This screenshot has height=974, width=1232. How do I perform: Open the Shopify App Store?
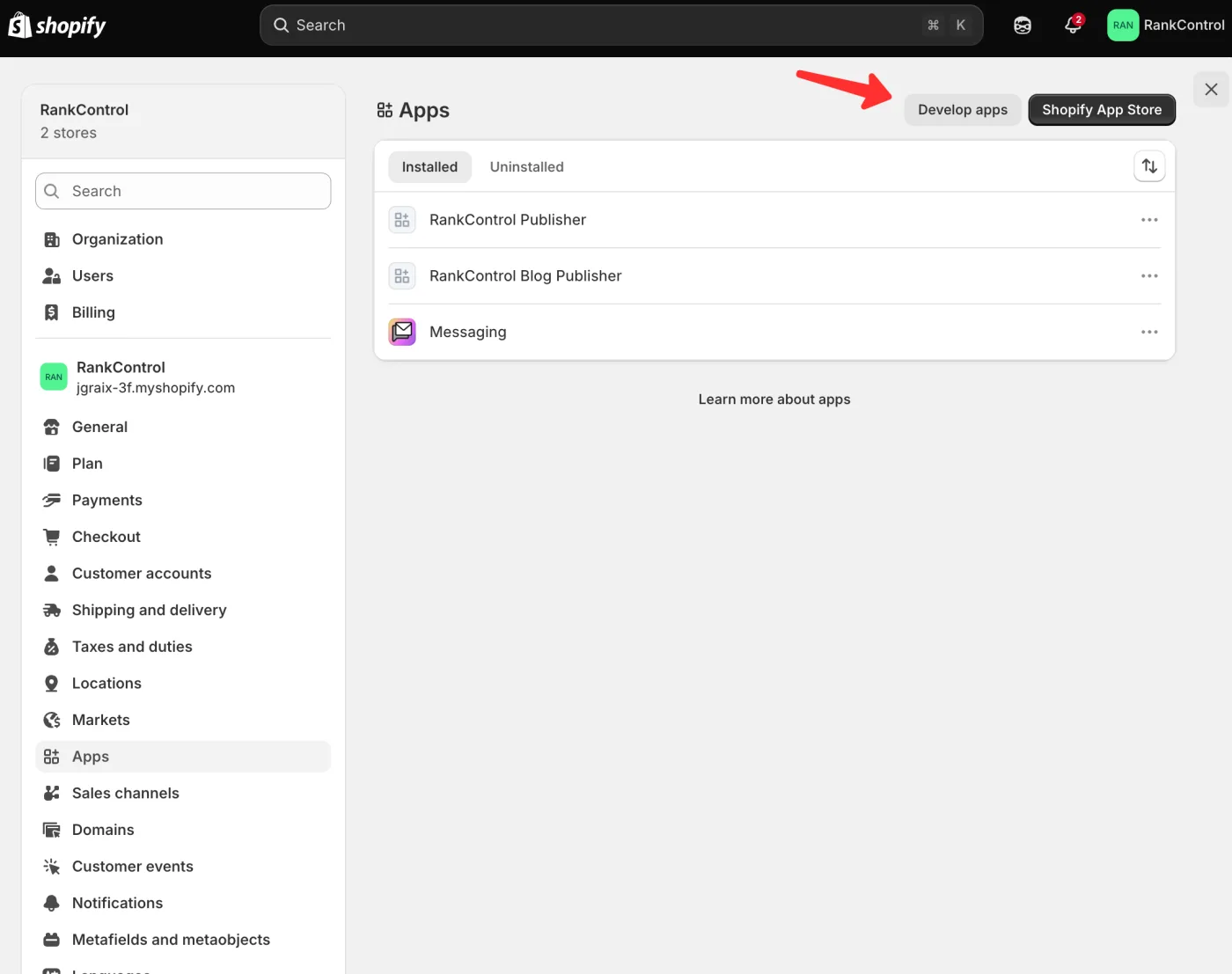(1102, 110)
